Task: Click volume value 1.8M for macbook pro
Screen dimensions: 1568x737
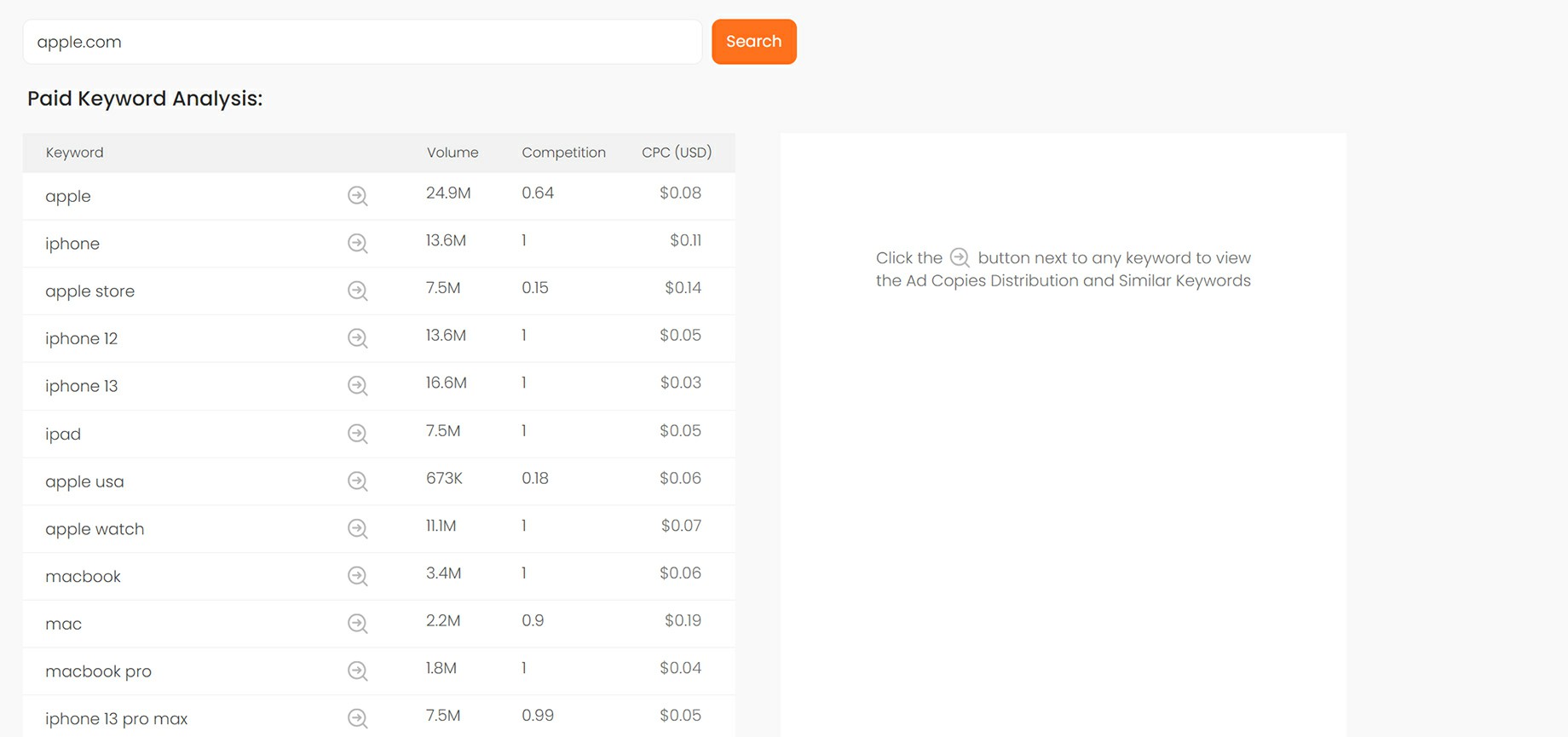Action: 441,669
